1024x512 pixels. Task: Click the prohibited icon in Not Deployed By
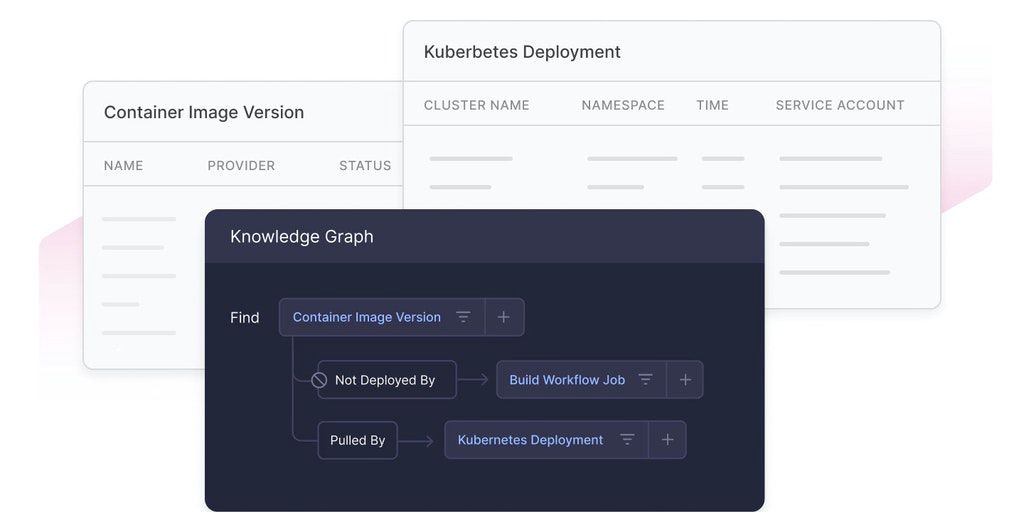(320, 380)
